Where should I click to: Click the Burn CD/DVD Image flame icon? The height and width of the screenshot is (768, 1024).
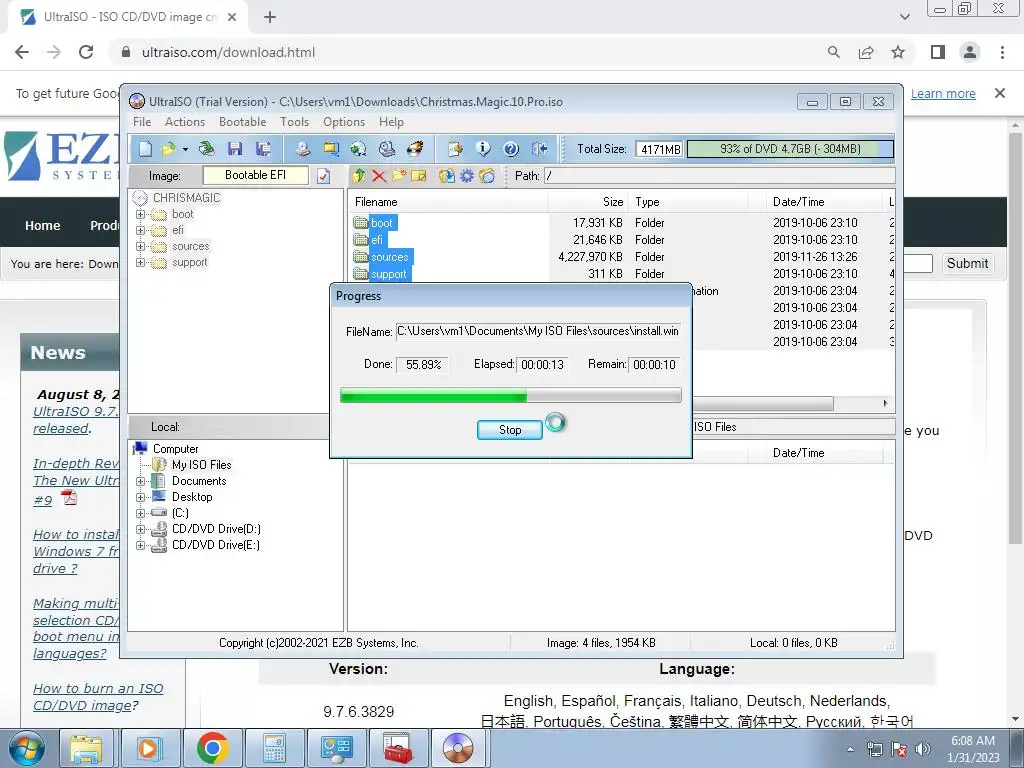point(415,149)
